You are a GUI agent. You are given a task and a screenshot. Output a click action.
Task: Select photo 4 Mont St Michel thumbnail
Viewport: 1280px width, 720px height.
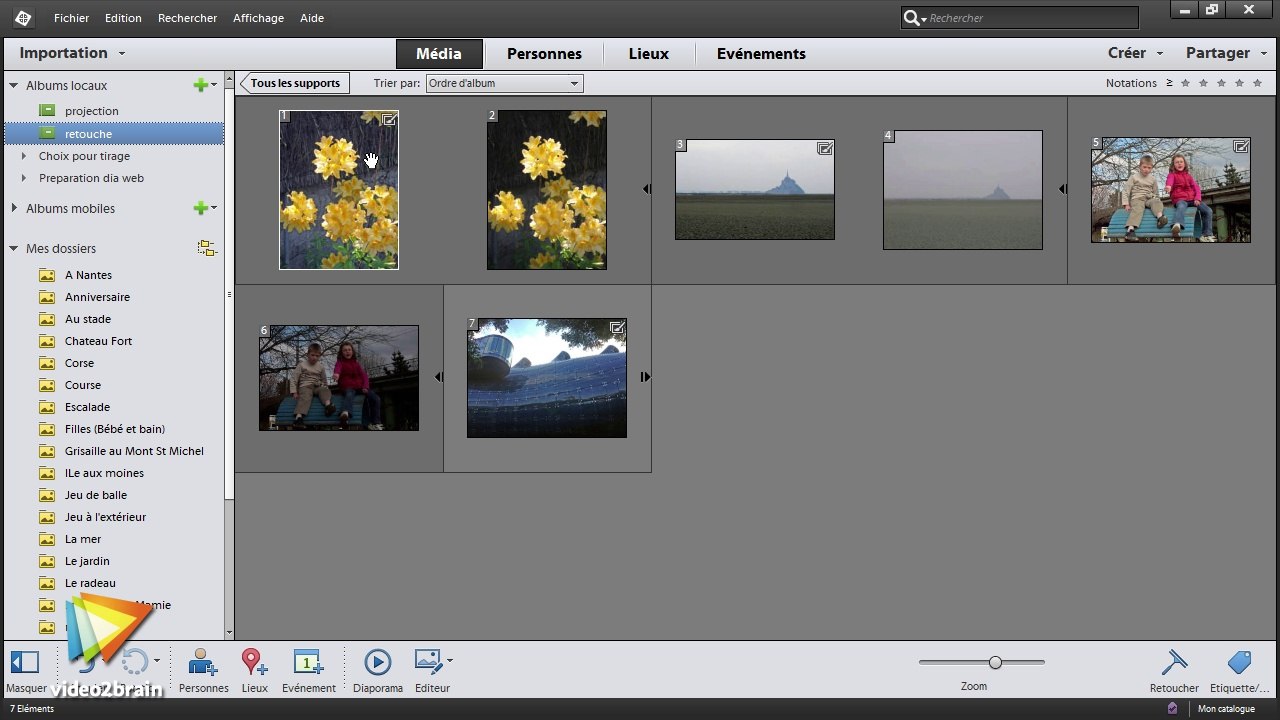tap(963, 190)
